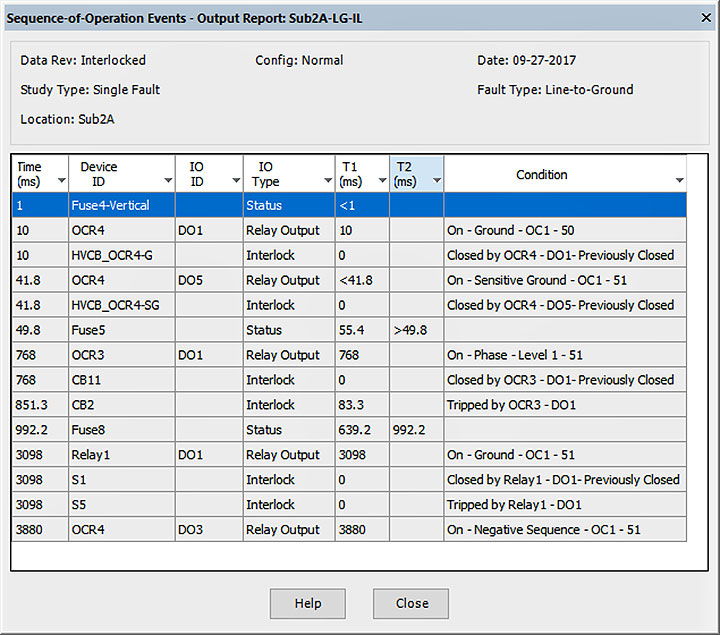The width and height of the screenshot is (720, 635).
Task: Open the Condition column filter dropdown
Action: pyautogui.click(x=679, y=182)
